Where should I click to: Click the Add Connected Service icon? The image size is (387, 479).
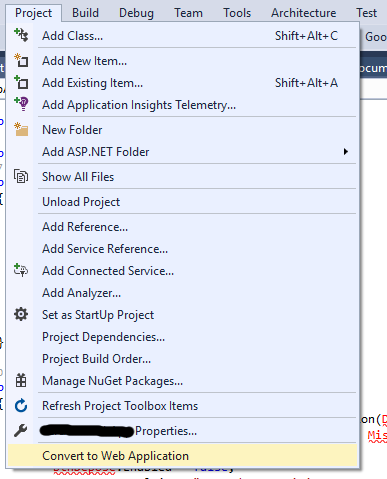click(21, 270)
